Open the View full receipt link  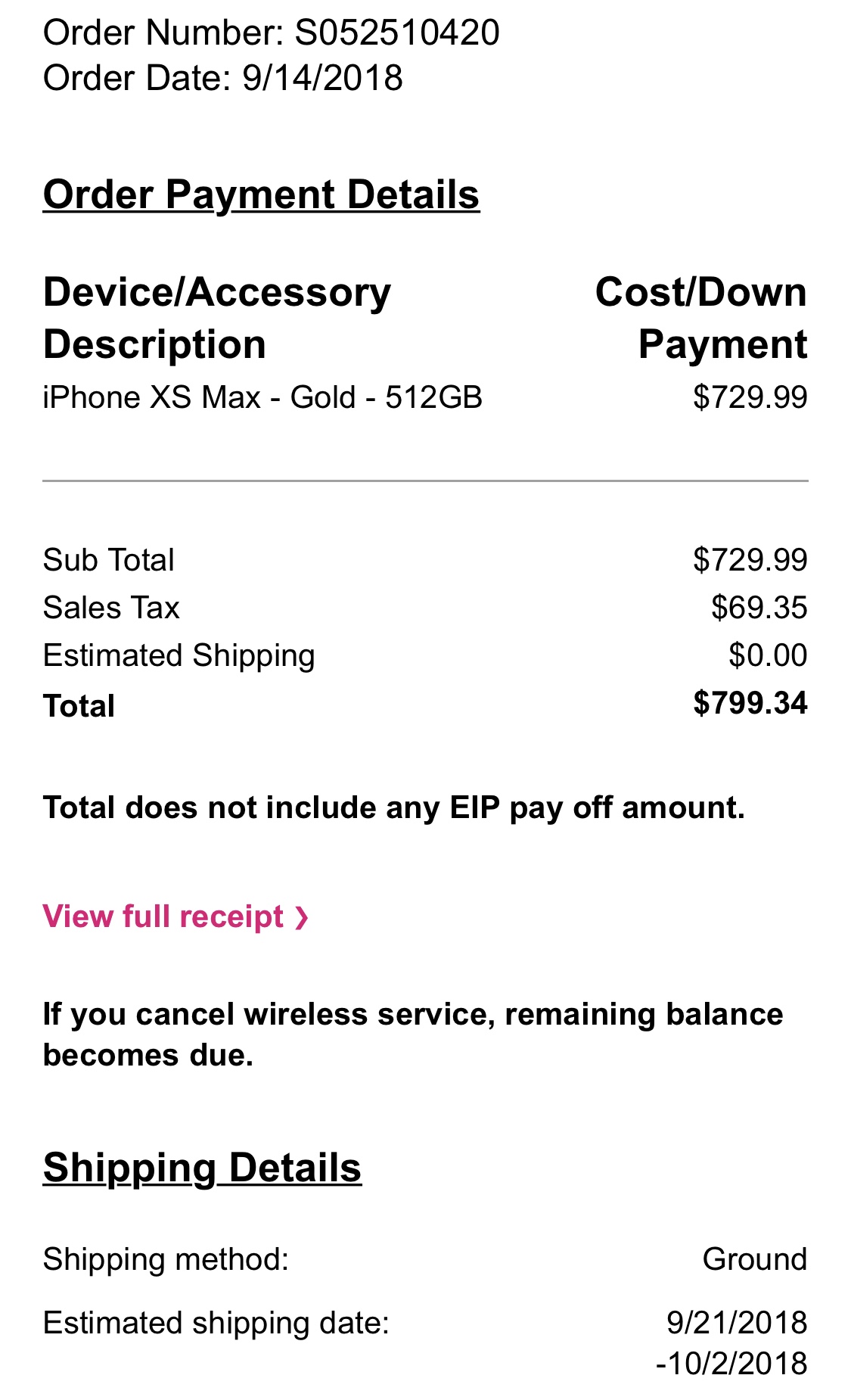175,916
